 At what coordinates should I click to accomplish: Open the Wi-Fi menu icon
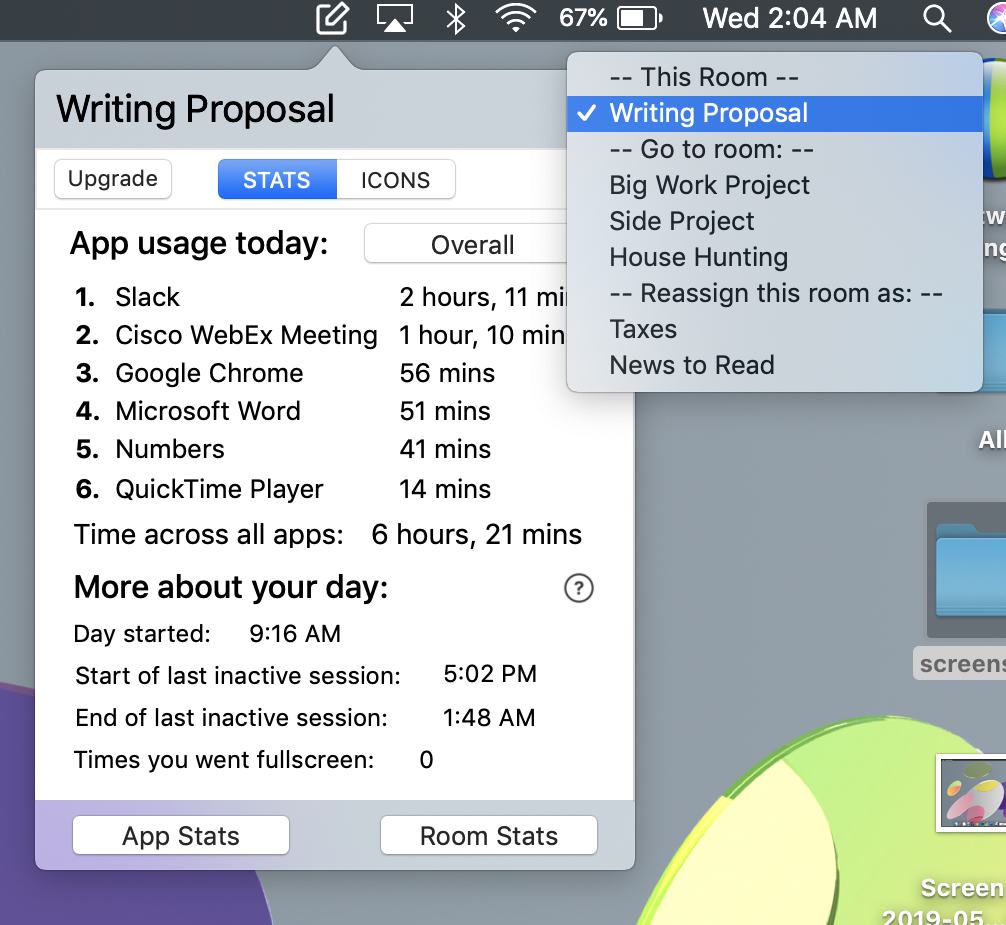516,18
